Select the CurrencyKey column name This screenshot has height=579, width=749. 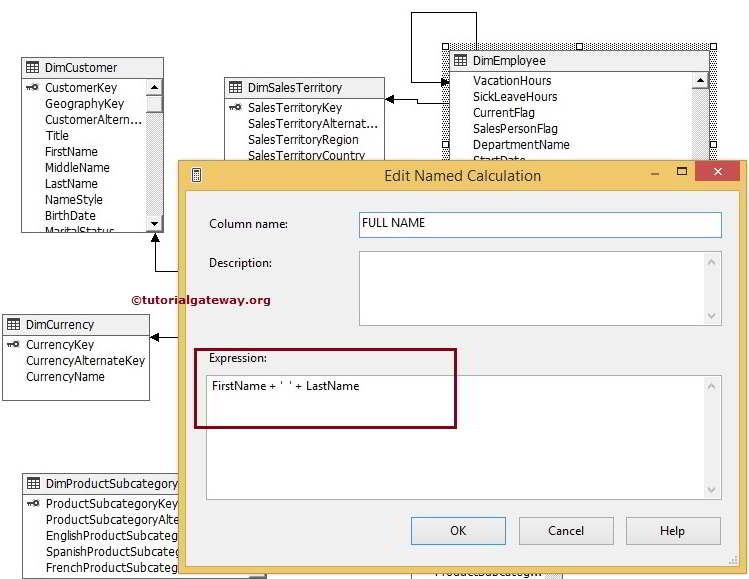click(60, 344)
